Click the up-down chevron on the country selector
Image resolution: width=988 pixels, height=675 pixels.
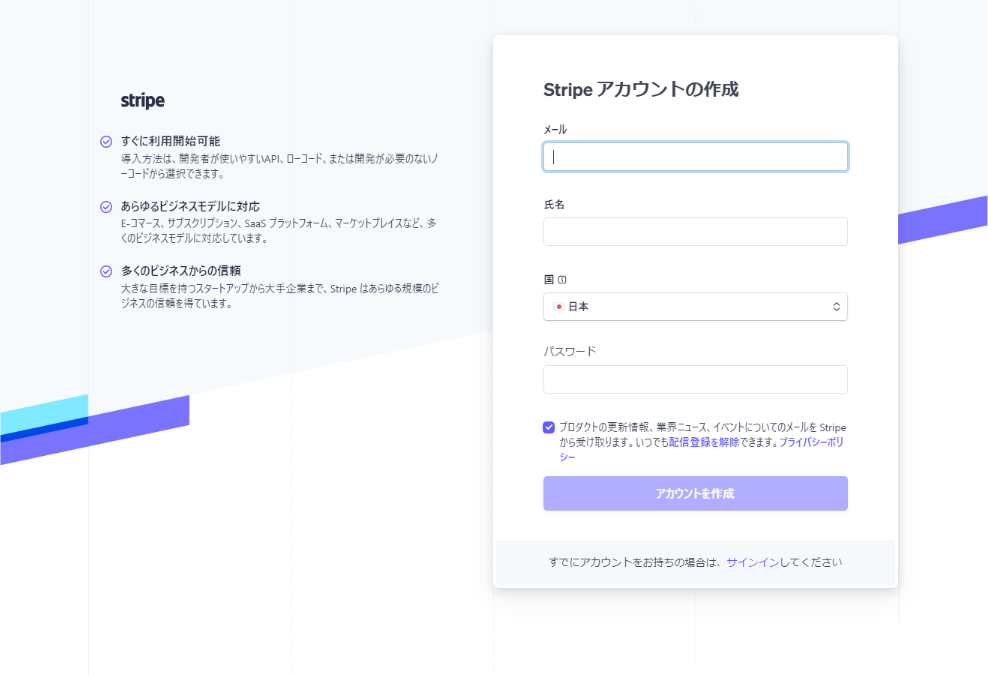click(x=835, y=307)
